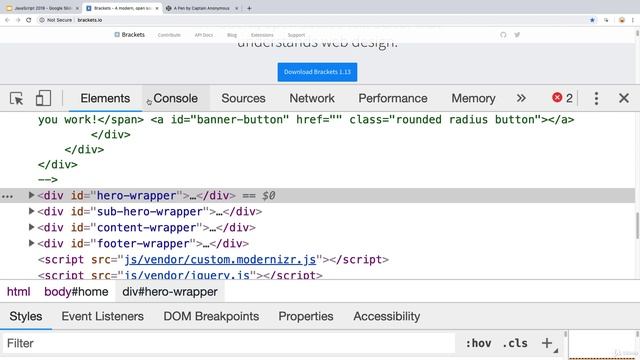Click the API Docs nav link
Screen dimensions: 640x360
(204, 35)
